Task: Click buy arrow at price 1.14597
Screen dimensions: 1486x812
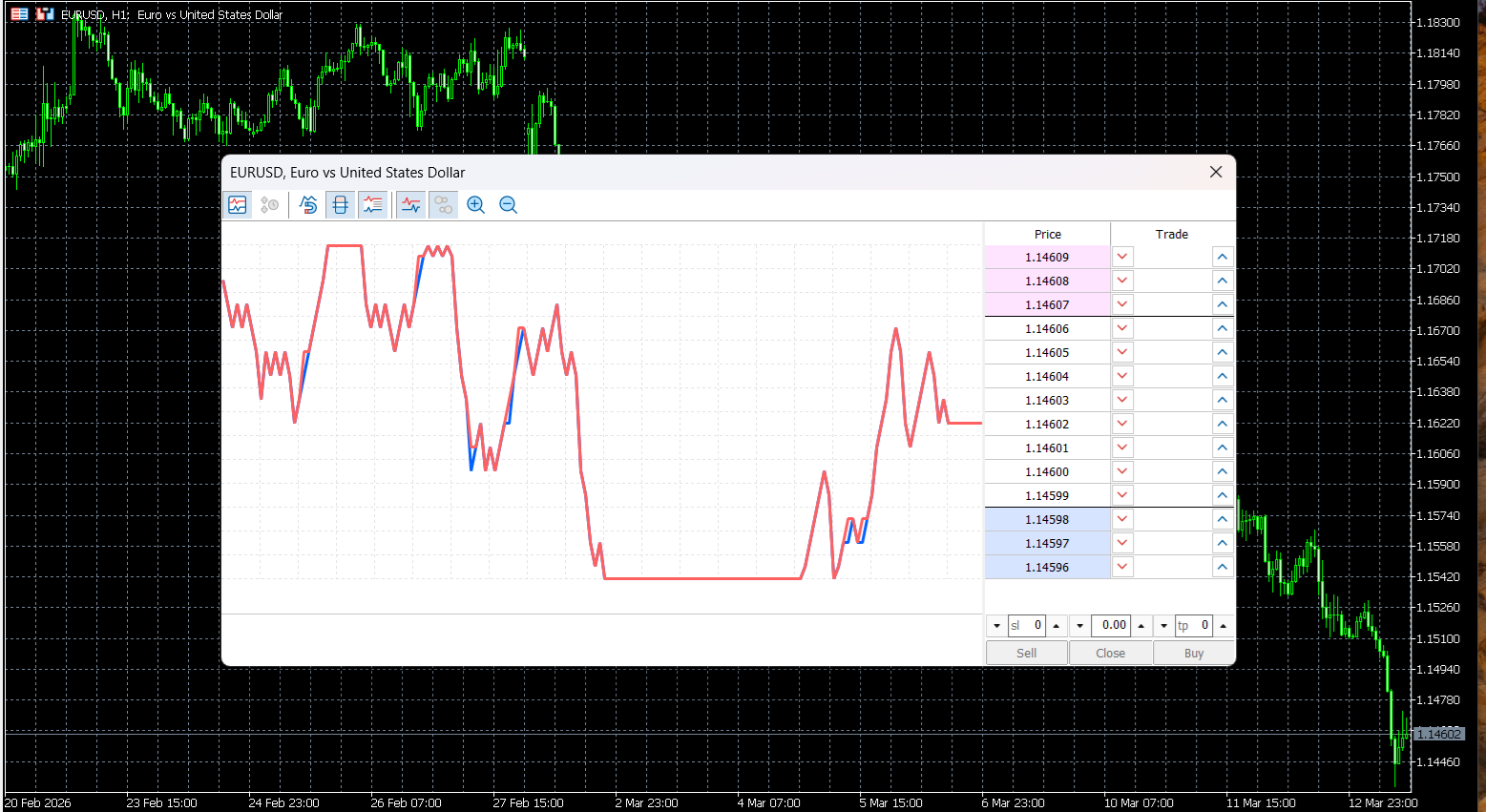Action: click(x=1223, y=543)
